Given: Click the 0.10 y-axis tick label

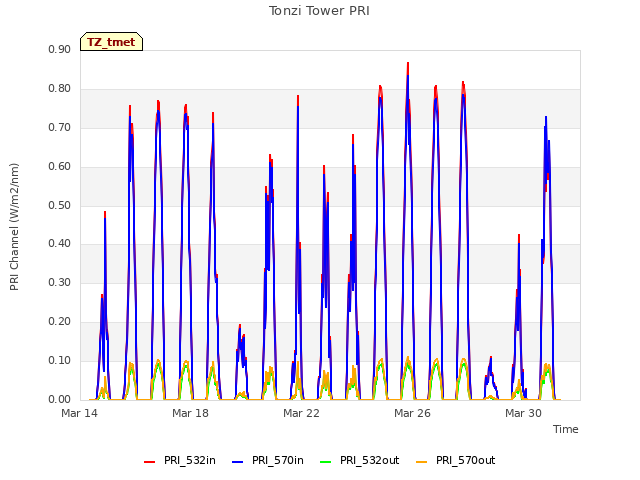Looking at the screenshot, I should (x=60, y=361).
